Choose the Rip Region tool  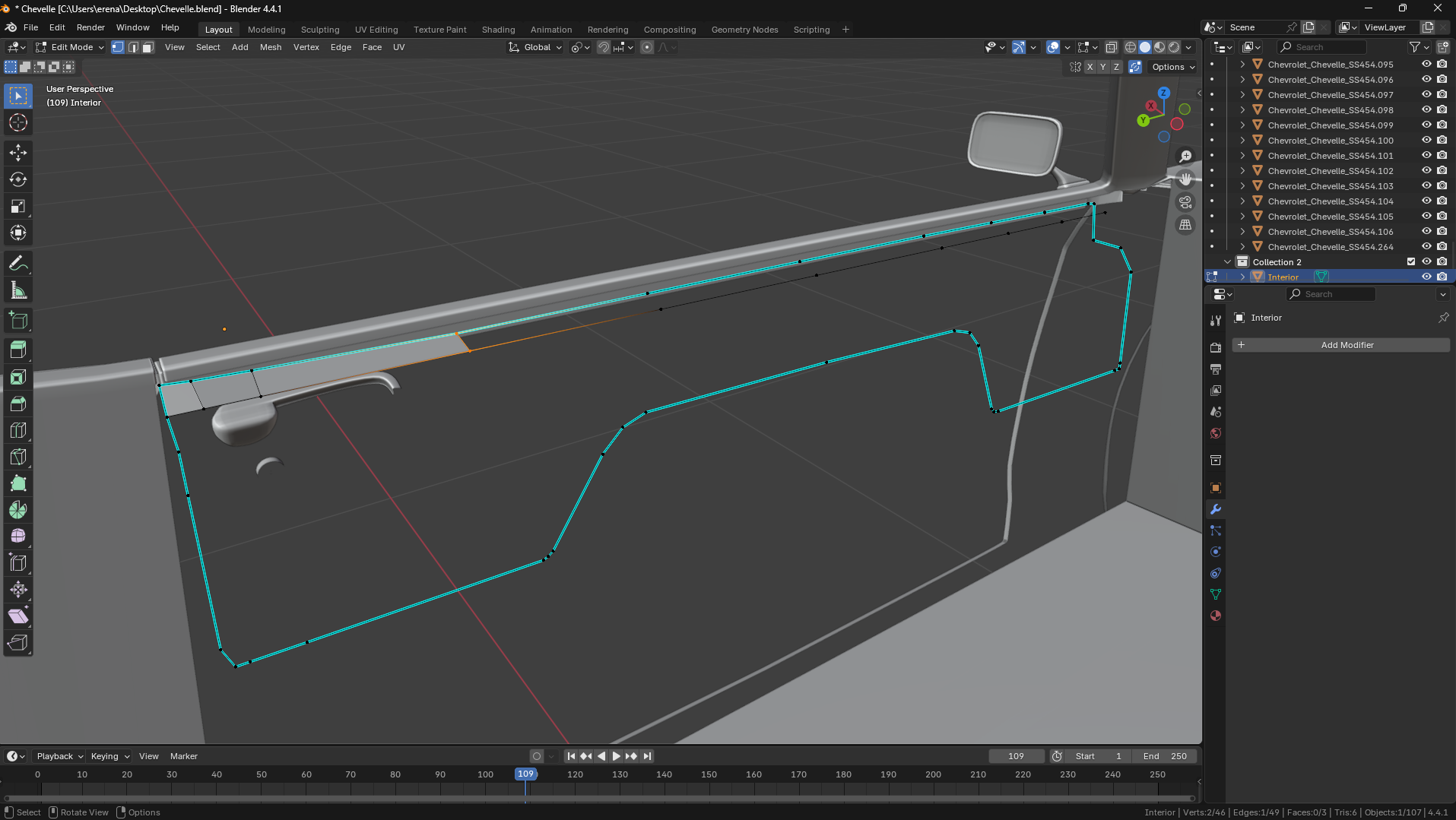coord(18,643)
